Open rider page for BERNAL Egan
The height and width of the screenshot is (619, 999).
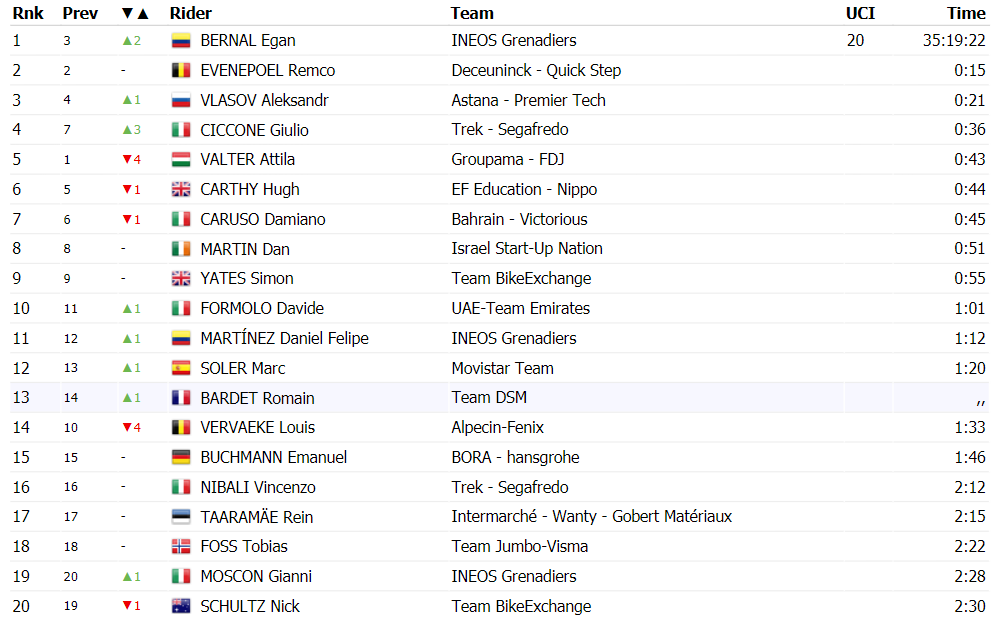(248, 41)
